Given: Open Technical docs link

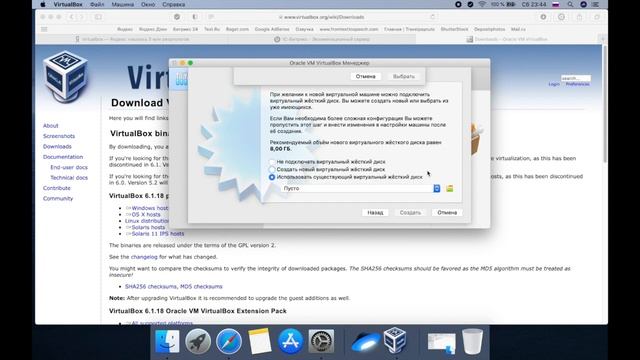Looking at the screenshot, I should [69, 178].
